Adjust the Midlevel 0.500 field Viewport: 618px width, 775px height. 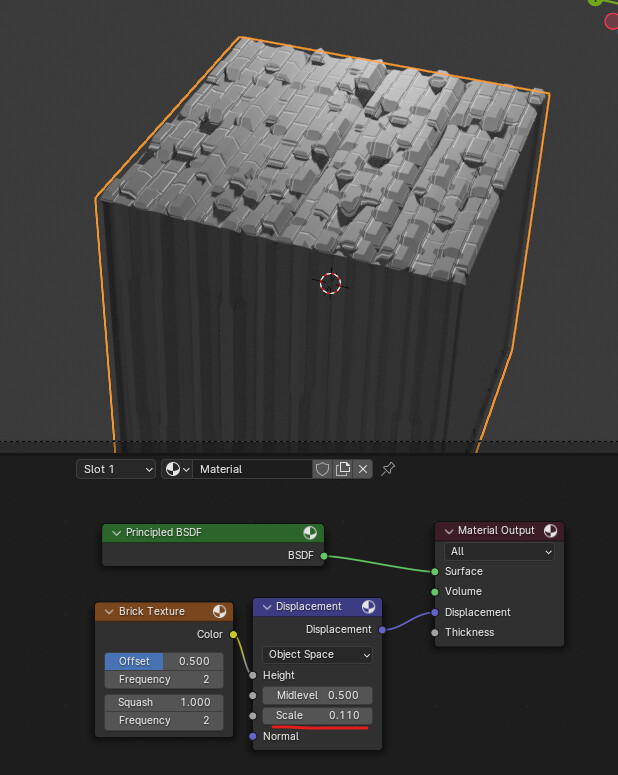[x=317, y=695]
